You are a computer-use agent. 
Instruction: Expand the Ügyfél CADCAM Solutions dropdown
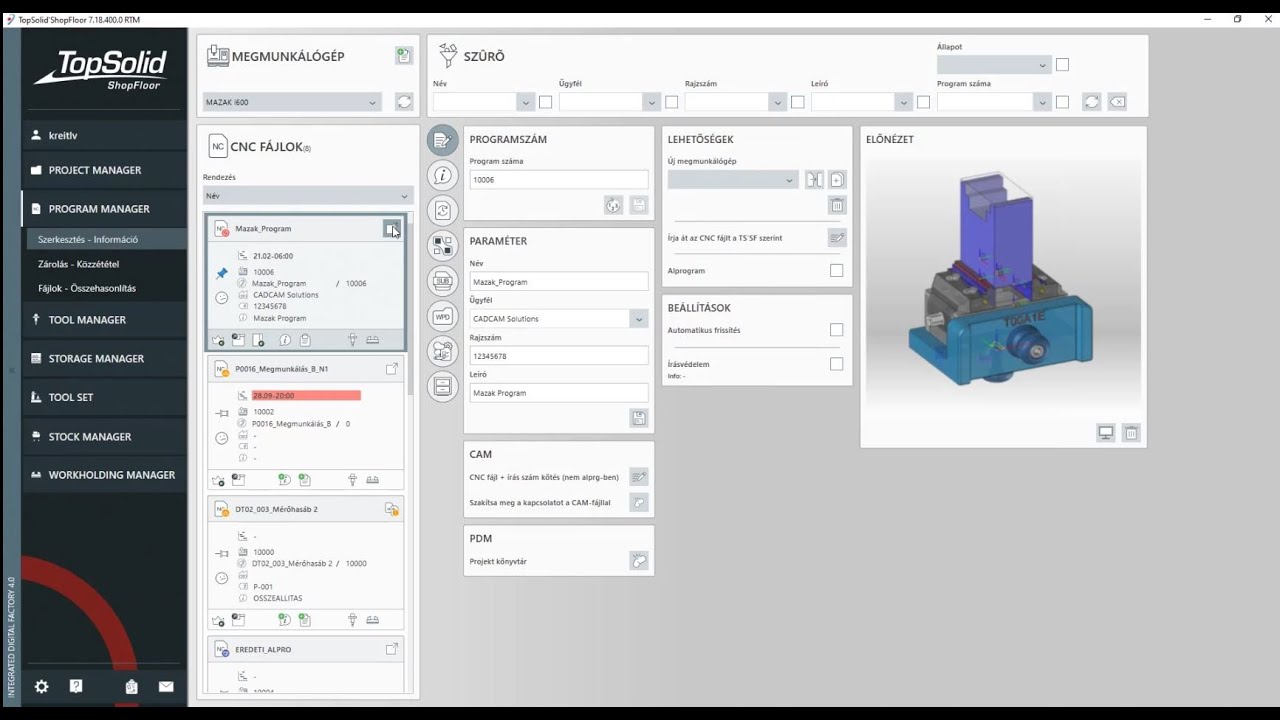click(x=638, y=319)
